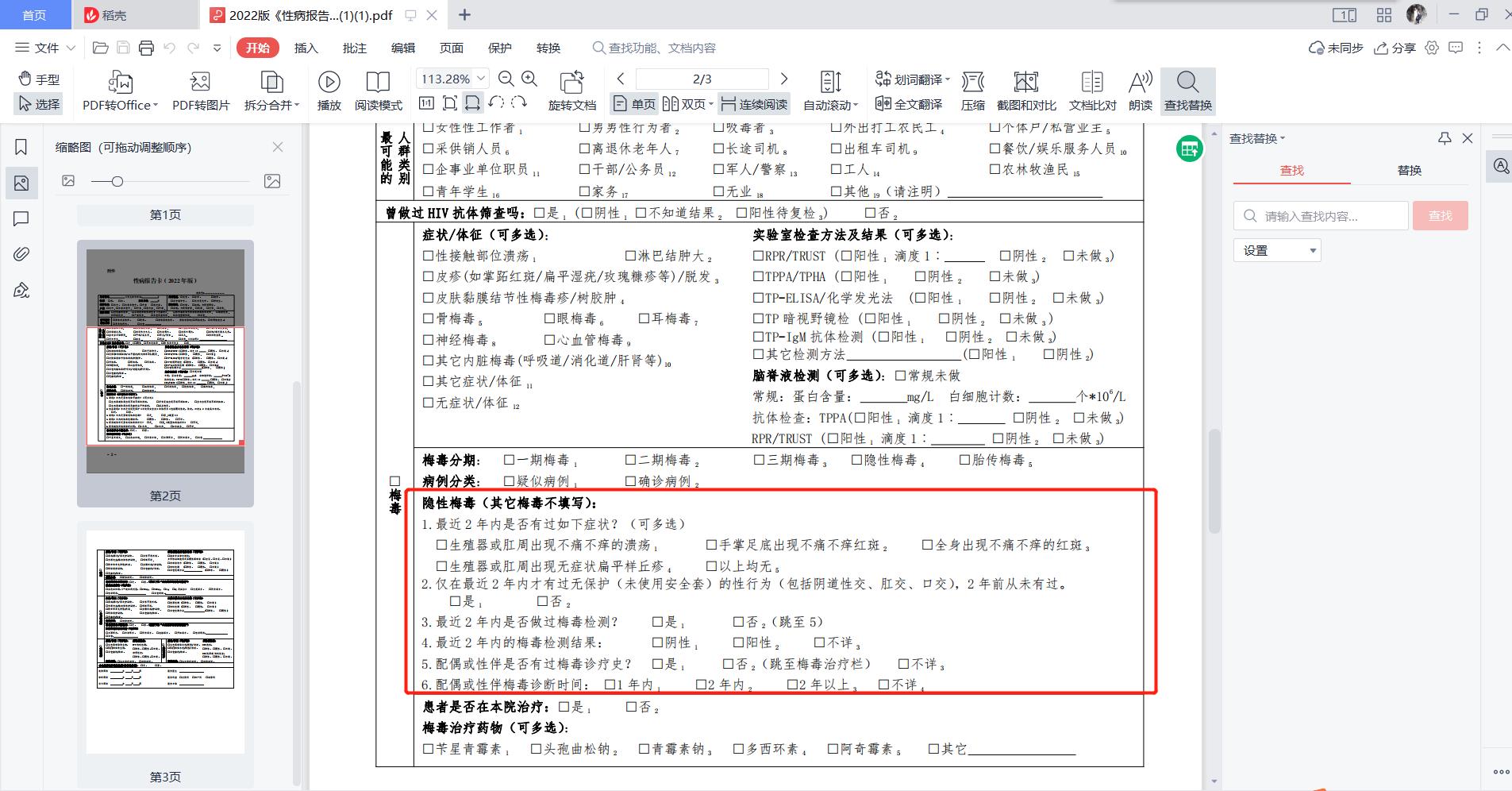This screenshot has width=1512, height=791.
Task: Click the 查找 search button
Action: coord(1441,216)
